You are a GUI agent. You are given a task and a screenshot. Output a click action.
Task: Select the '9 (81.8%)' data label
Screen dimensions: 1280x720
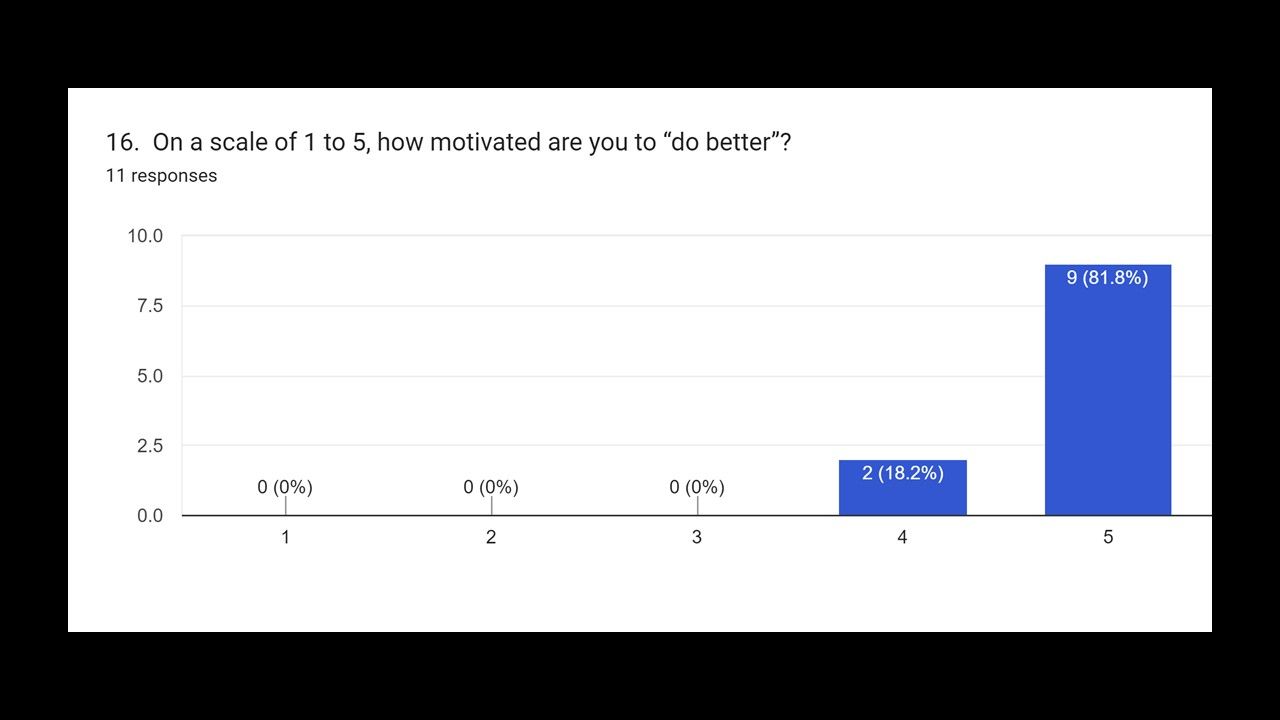[1107, 278]
